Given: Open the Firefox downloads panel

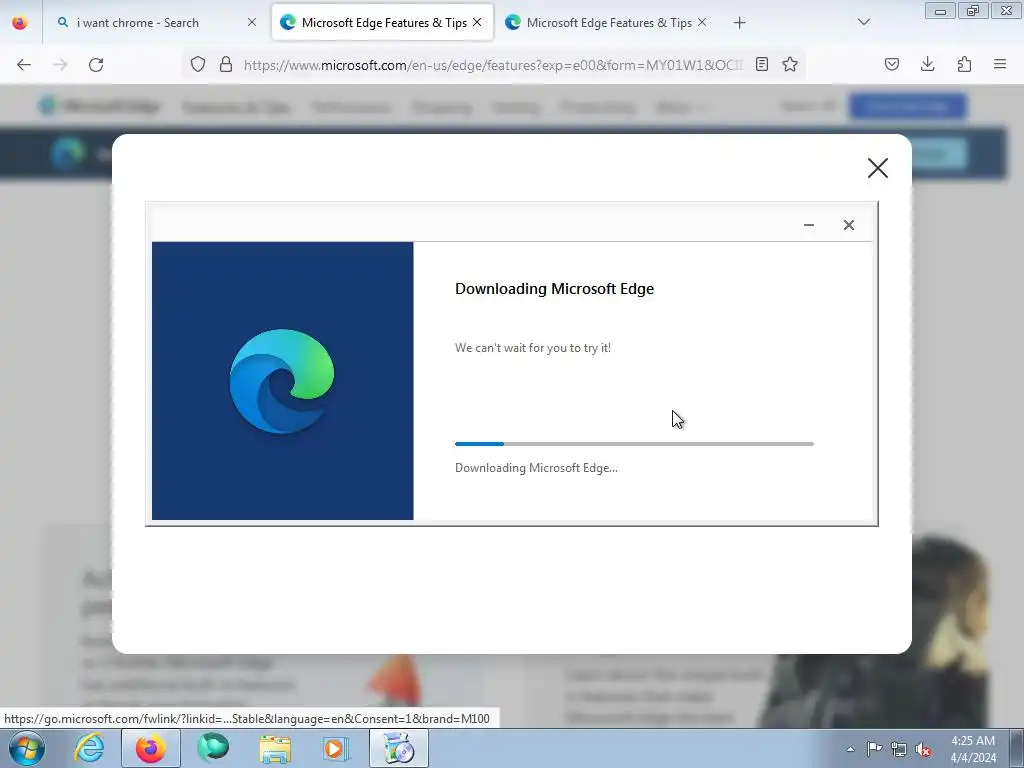Looking at the screenshot, I should (927, 64).
